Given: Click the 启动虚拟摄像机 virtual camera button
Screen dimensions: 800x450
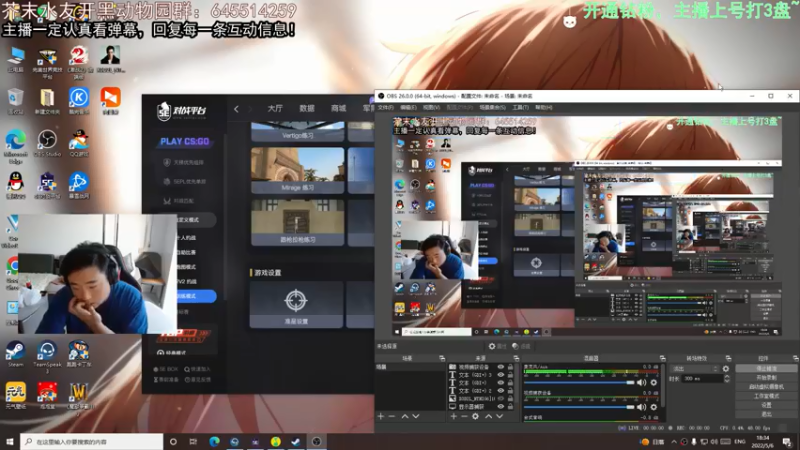Looking at the screenshot, I should (x=766, y=387).
